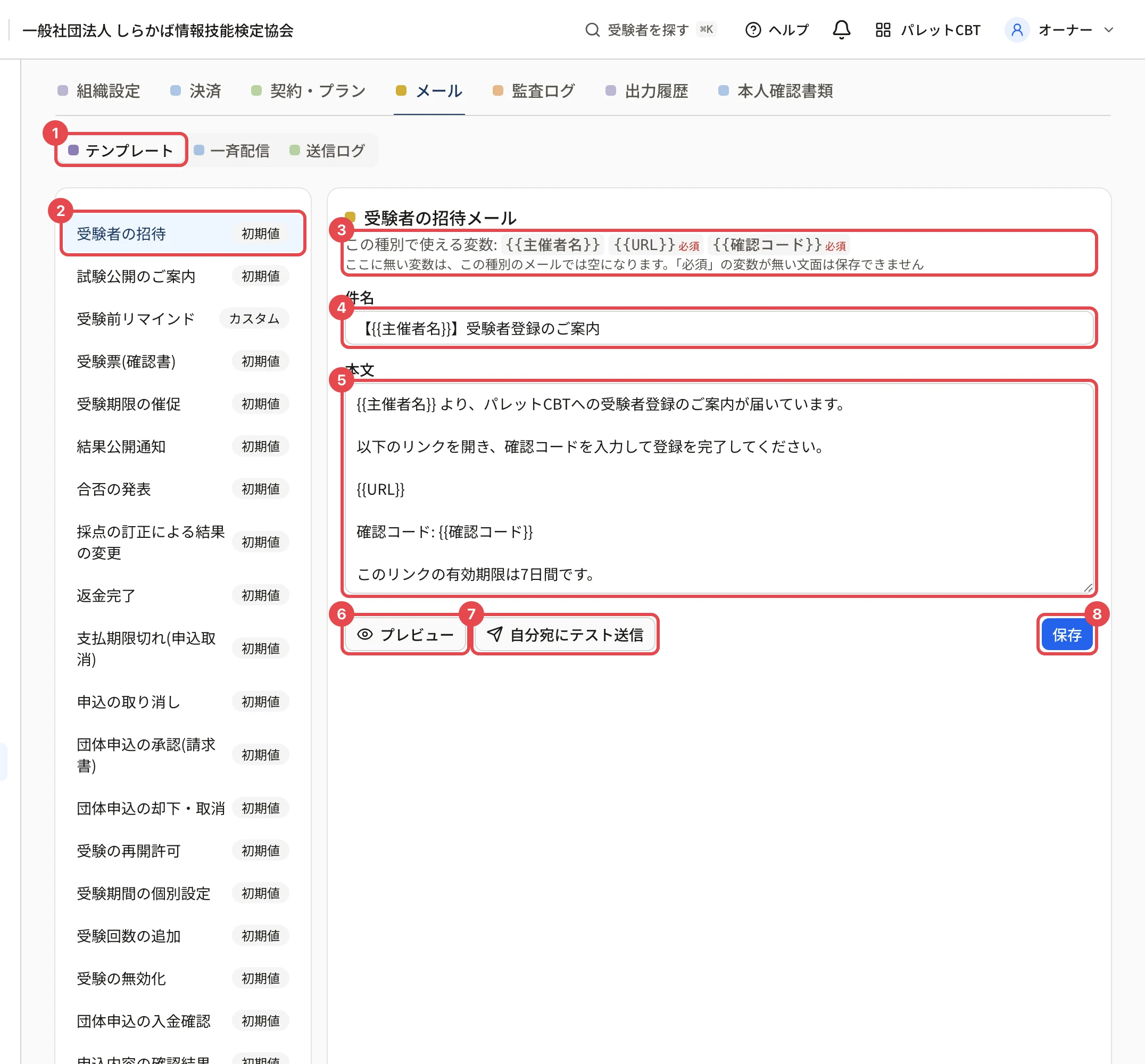Switch to 決済 tab
Viewport: 1145px width, 1064px height.
tap(196, 91)
